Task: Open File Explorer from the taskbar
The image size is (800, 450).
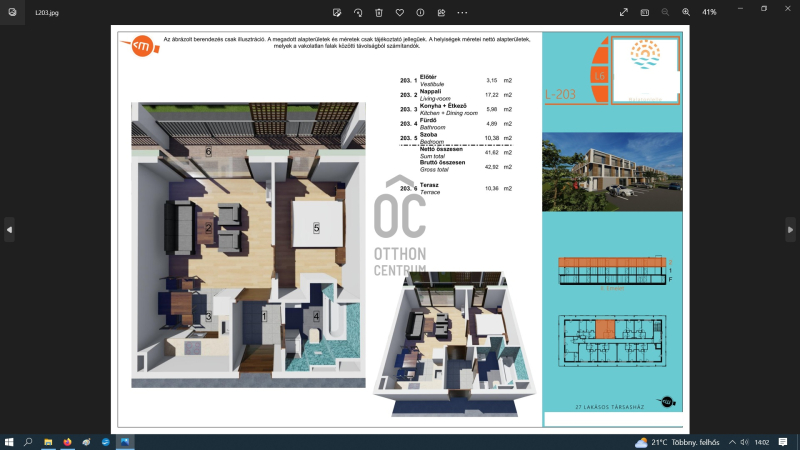Action: [x=48, y=441]
